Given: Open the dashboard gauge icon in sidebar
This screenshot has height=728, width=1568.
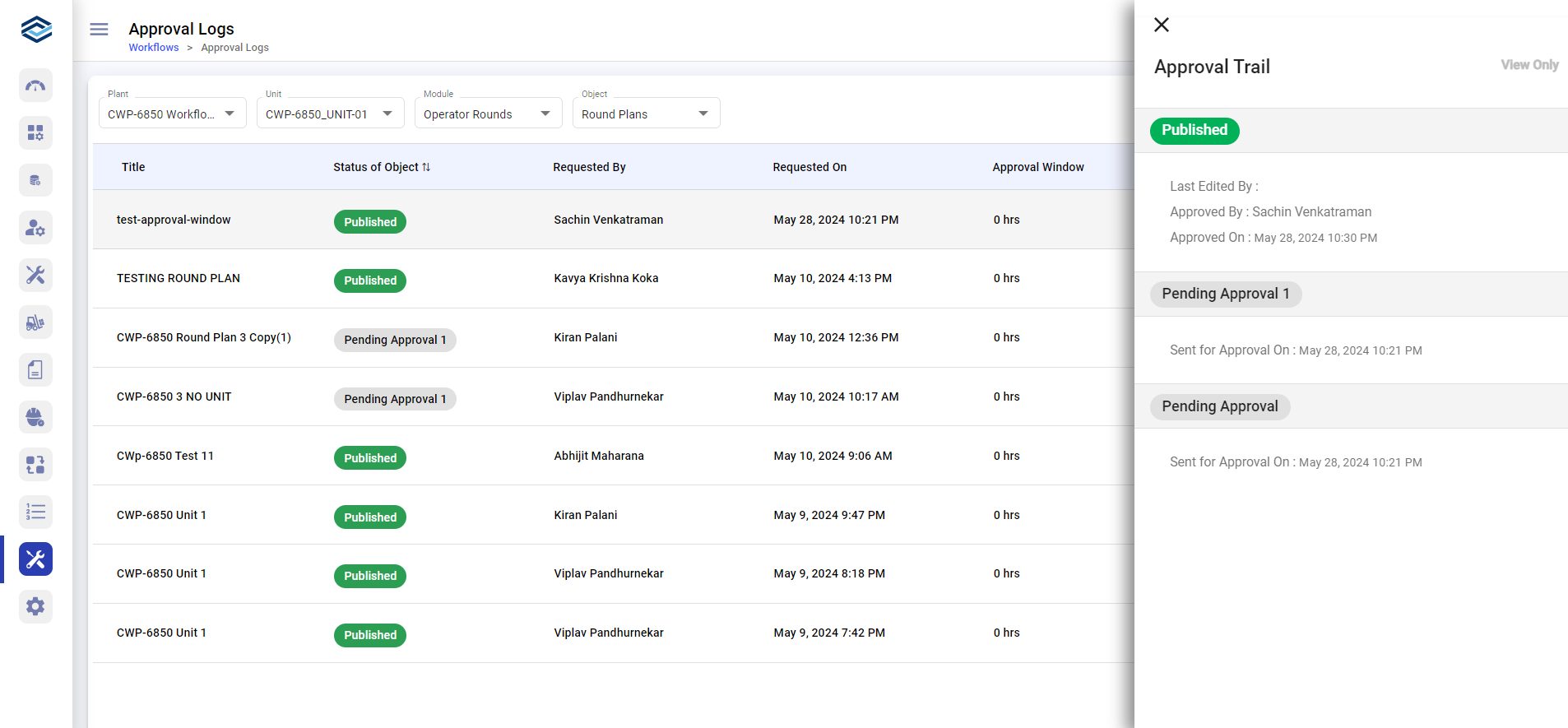Looking at the screenshot, I should tap(35, 86).
